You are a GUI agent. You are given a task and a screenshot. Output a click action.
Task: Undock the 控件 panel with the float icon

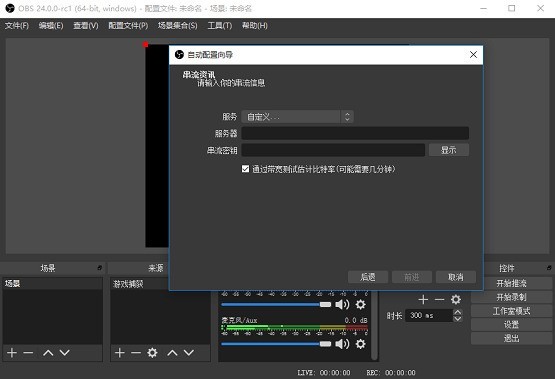(549, 268)
